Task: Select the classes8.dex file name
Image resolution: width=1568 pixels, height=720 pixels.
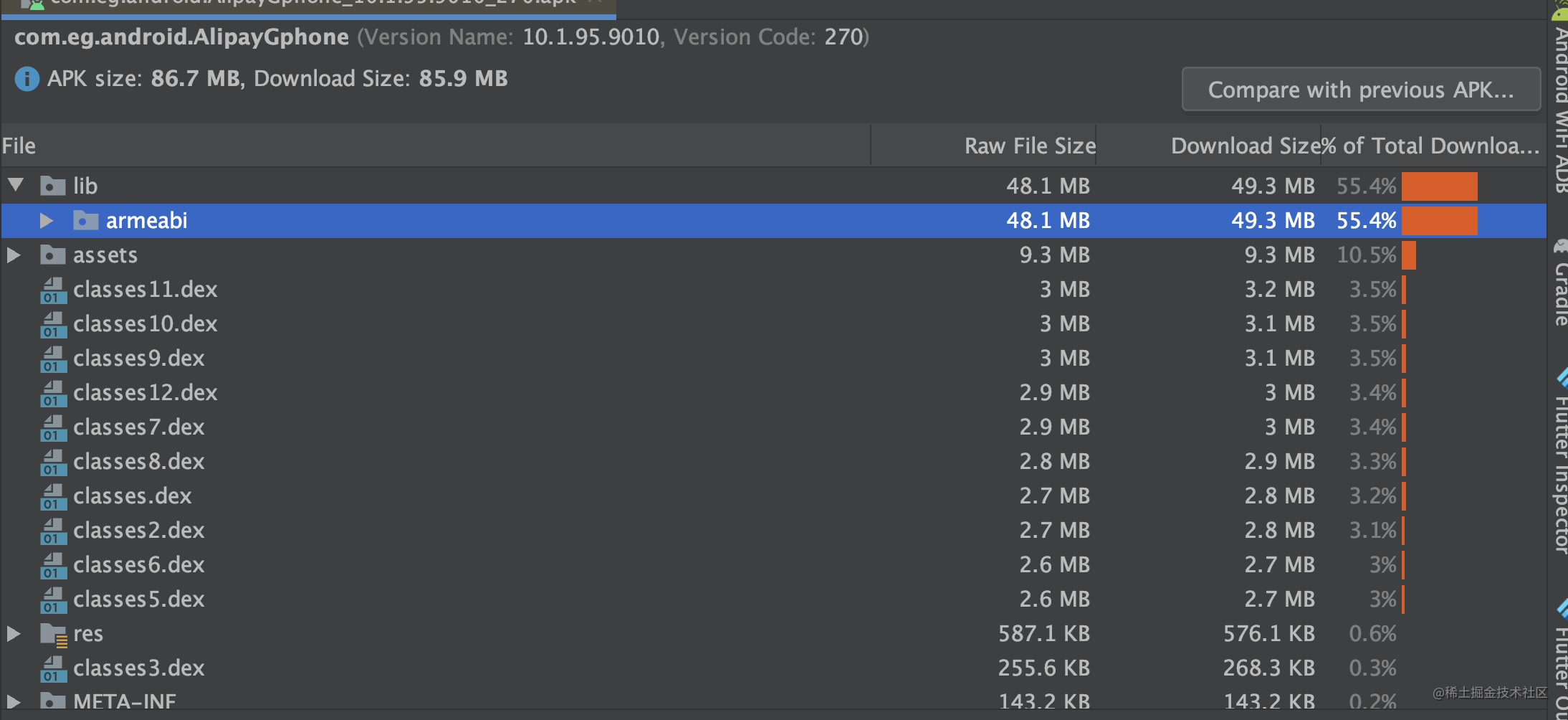Action: 139,461
